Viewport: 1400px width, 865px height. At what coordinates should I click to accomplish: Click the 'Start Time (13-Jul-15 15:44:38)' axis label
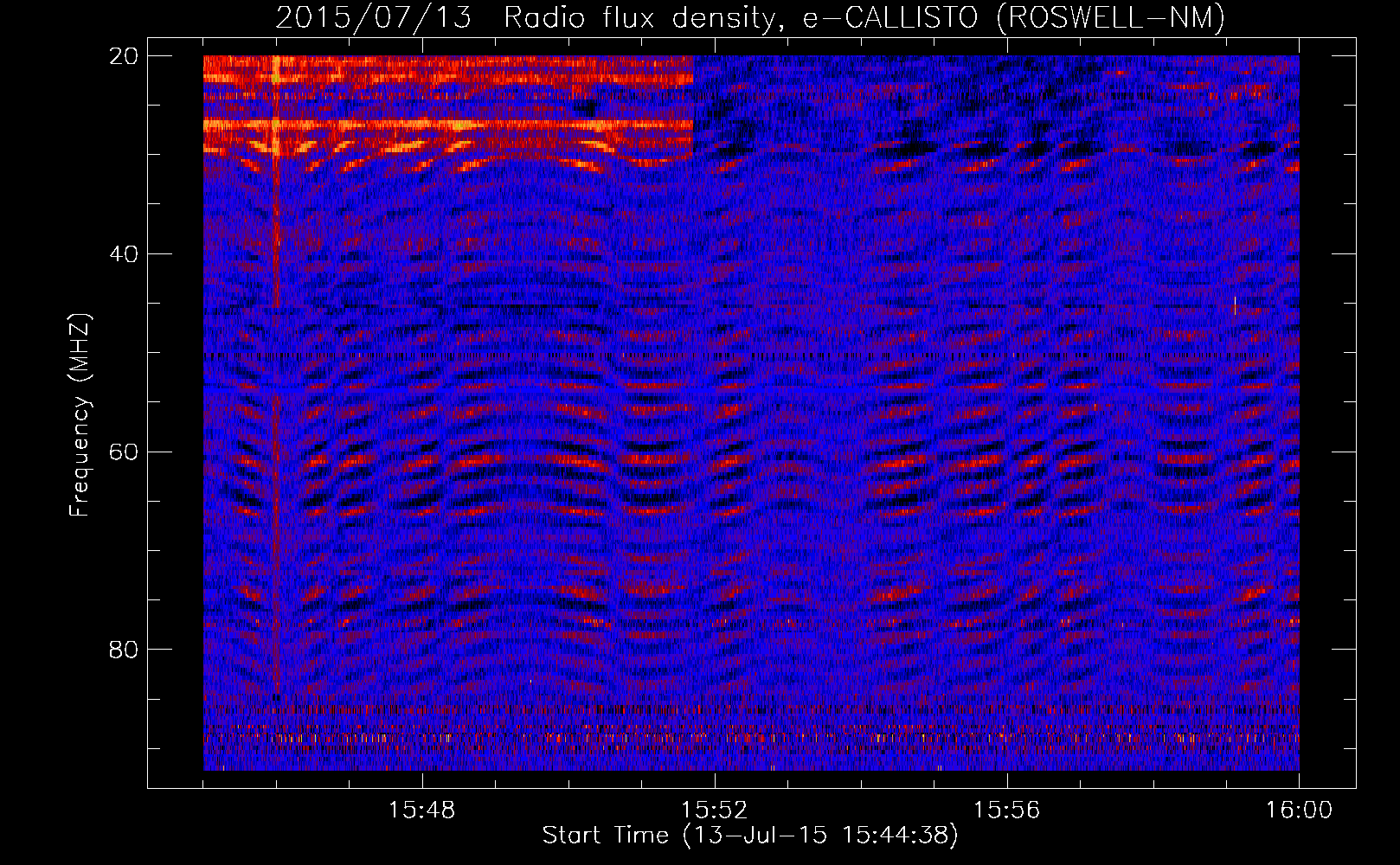coord(750,836)
